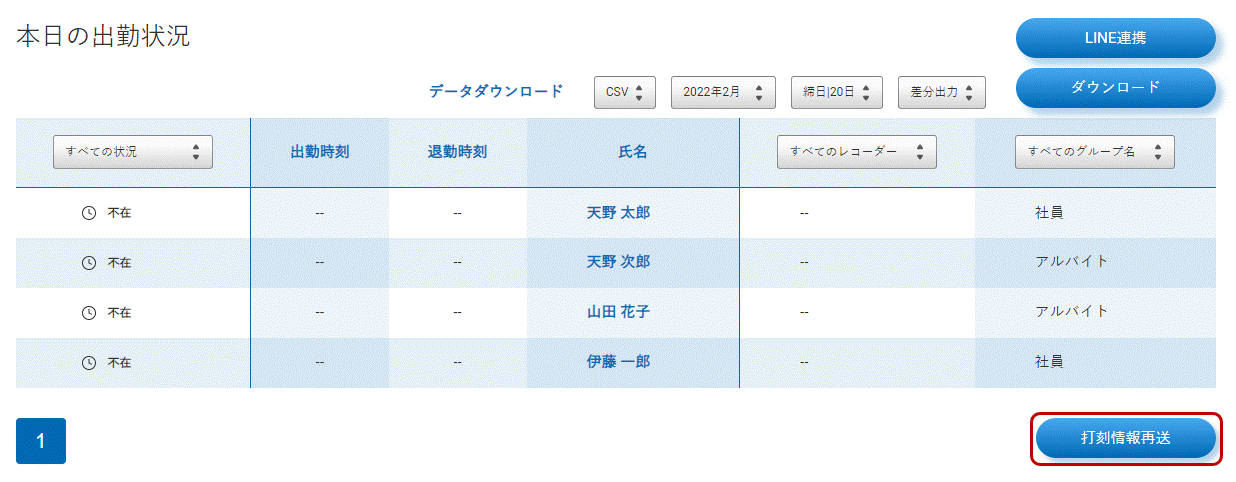Click the clock icon in 山田 花子's row
This screenshot has height=482, width=1236.
pos(88,313)
